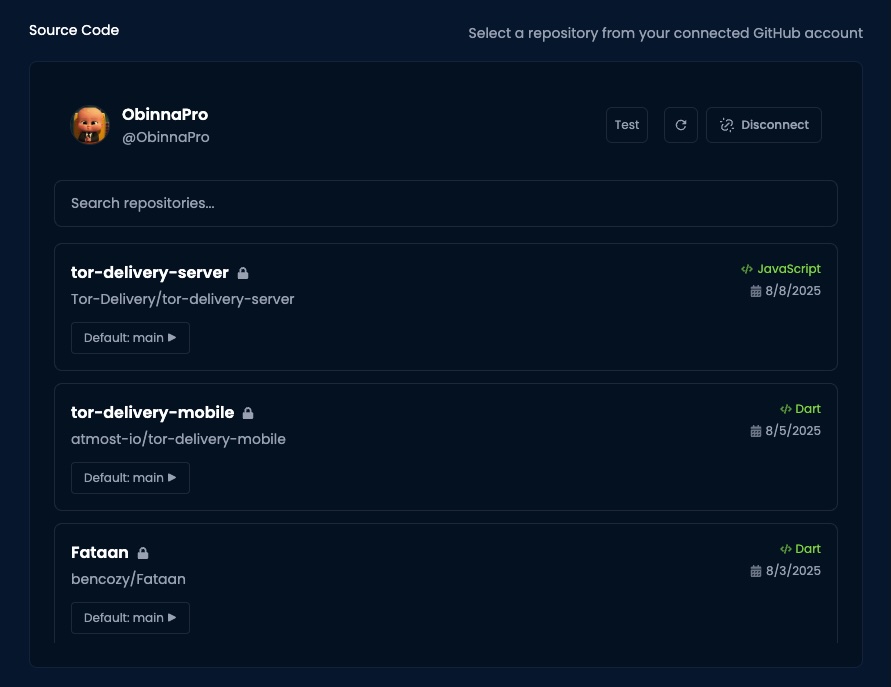Screen dimensions: 891x687
Task: Click the calendar icon next to 8/5/2025
Action: click(756, 431)
